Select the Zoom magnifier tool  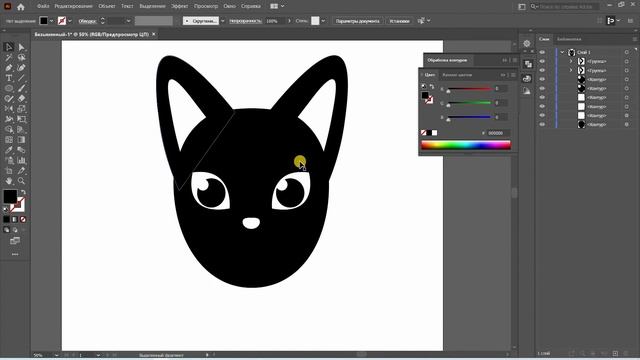click(x=22, y=181)
